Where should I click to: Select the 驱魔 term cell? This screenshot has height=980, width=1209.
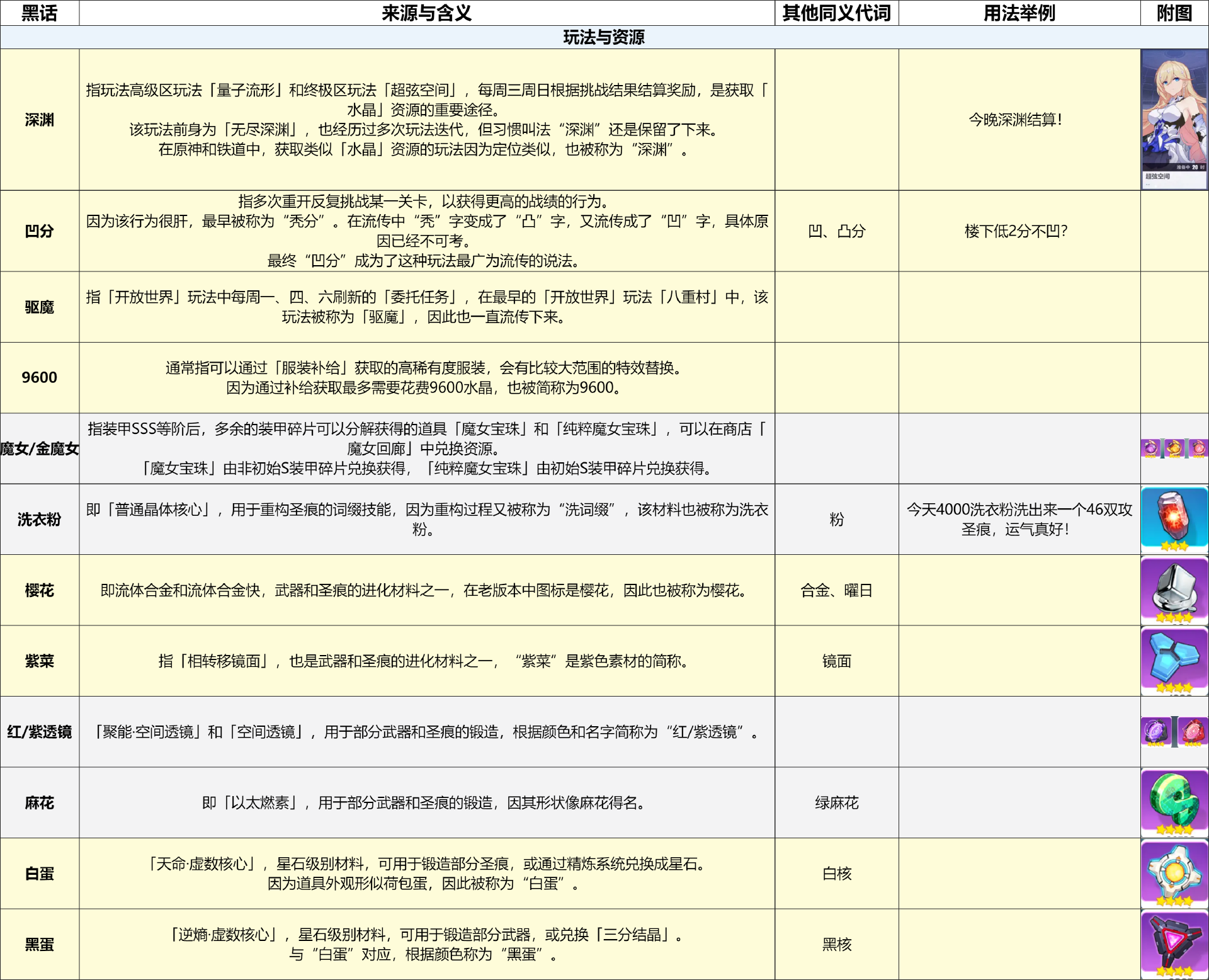coord(40,307)
